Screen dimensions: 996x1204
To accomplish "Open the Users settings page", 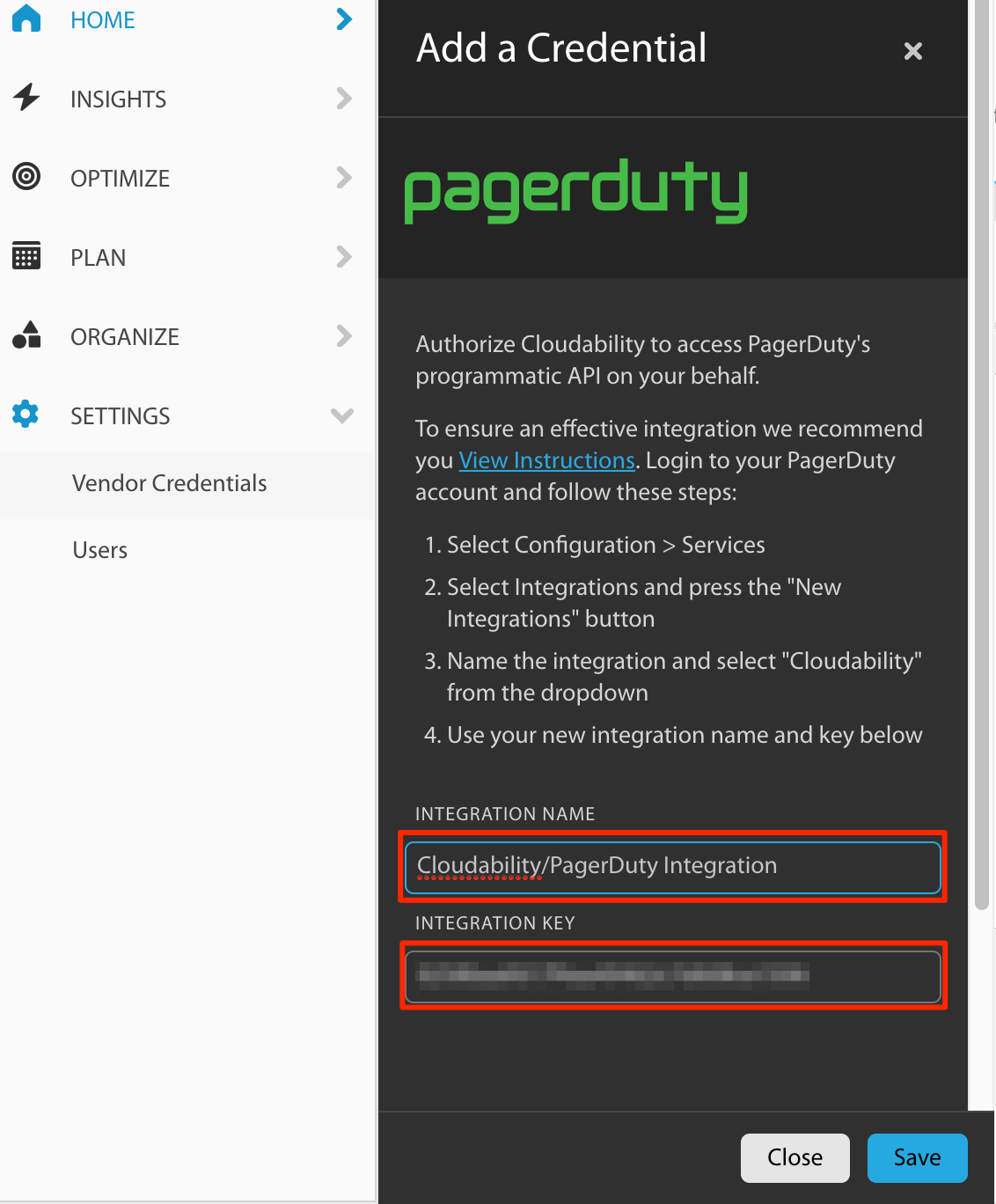I will (100, 550).
